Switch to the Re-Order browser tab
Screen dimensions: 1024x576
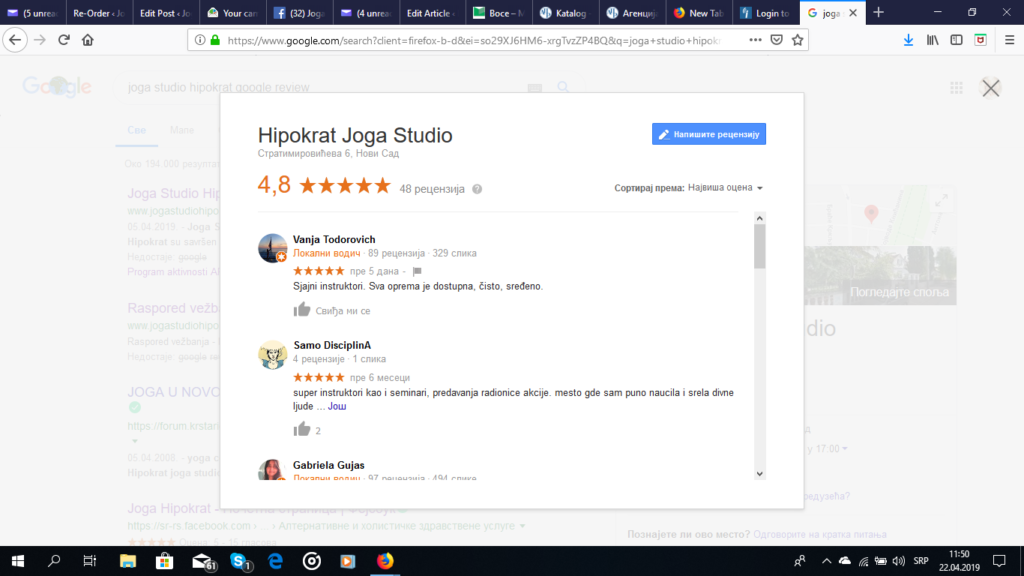[99, 12]
